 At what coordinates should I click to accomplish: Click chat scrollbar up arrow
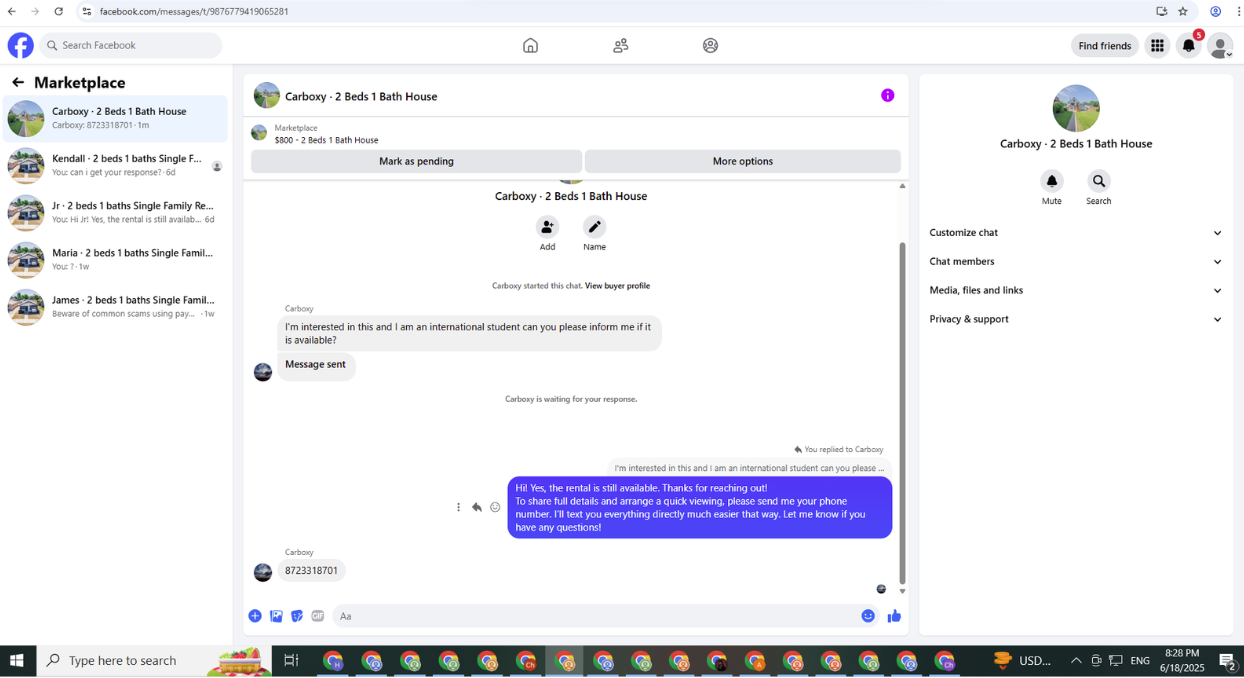coord(902,186)
